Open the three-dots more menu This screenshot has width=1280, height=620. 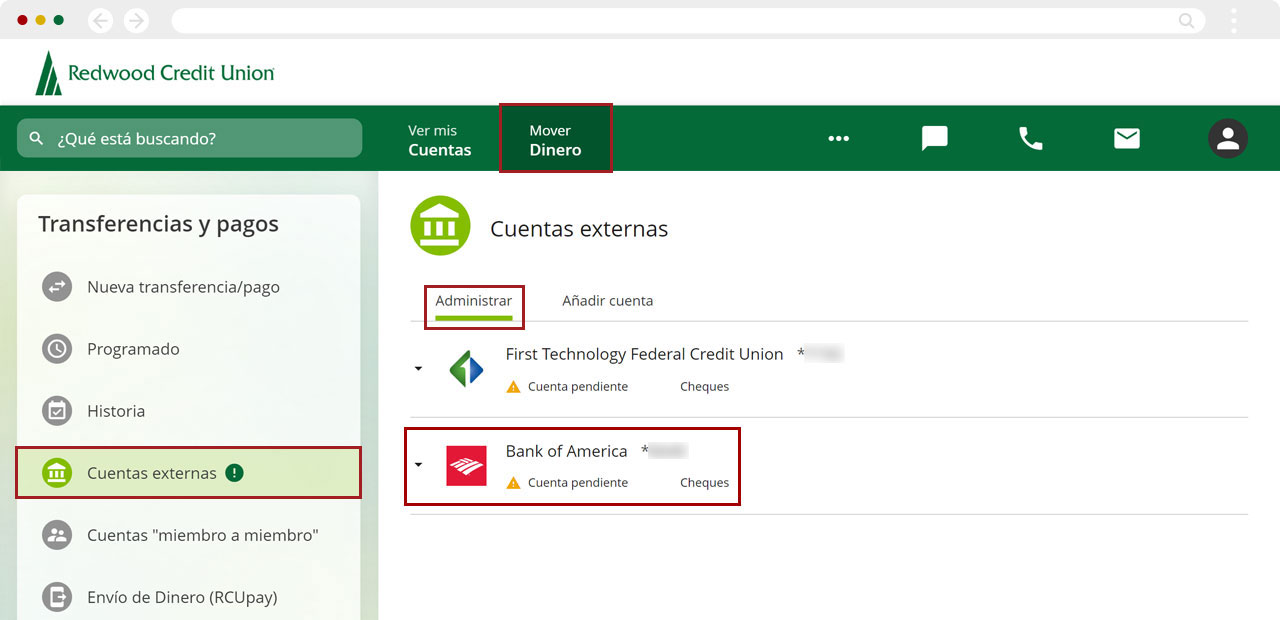[x=838, y=139]
